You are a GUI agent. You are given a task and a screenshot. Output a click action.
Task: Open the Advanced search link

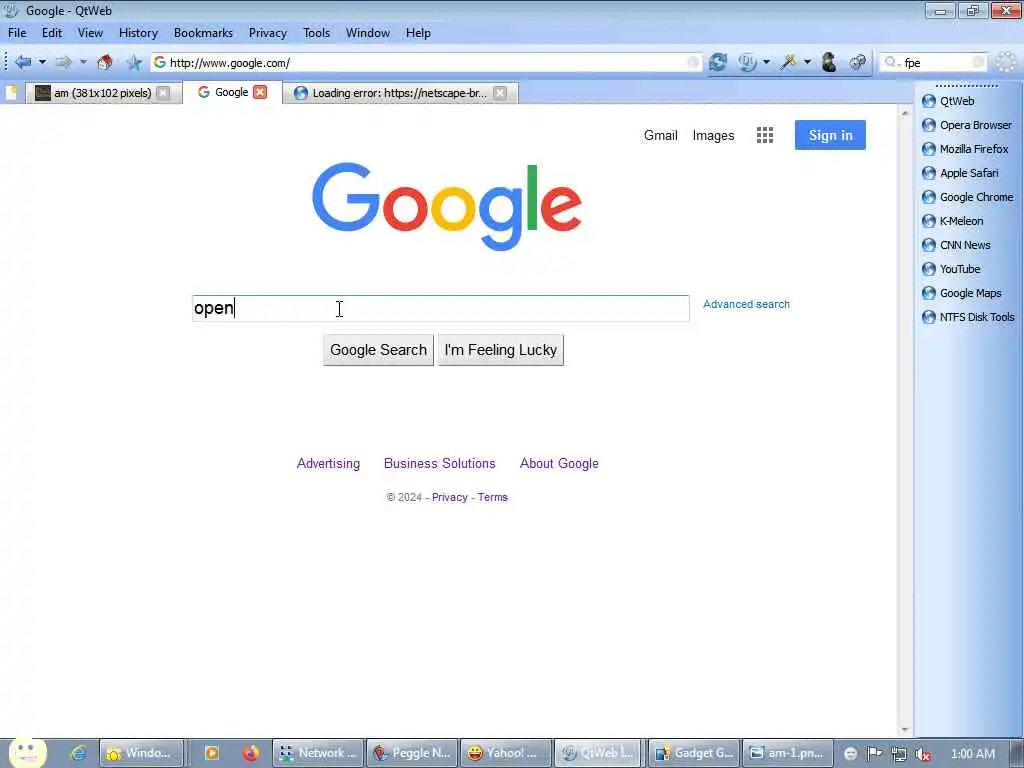click(x=746, y=304)
